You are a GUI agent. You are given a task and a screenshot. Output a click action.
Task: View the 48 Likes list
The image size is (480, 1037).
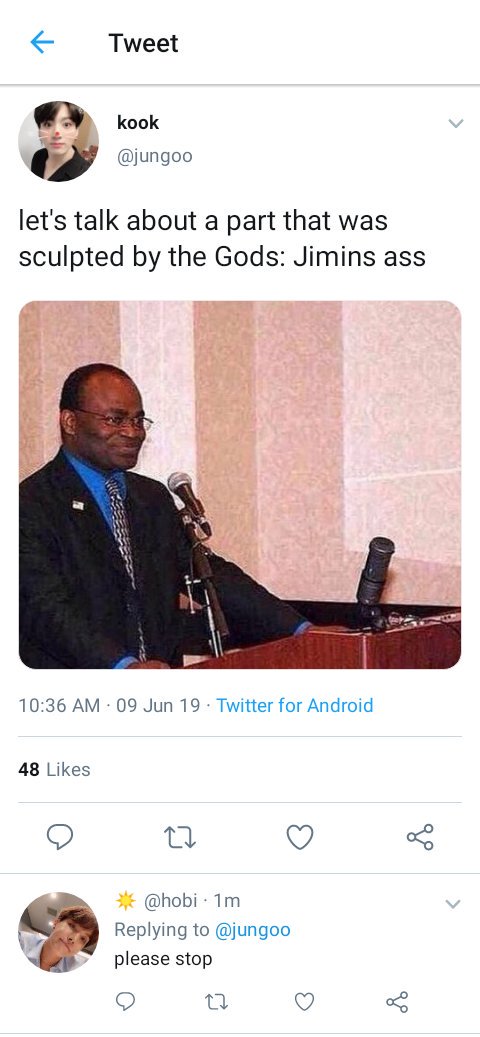tap(54, 769)
